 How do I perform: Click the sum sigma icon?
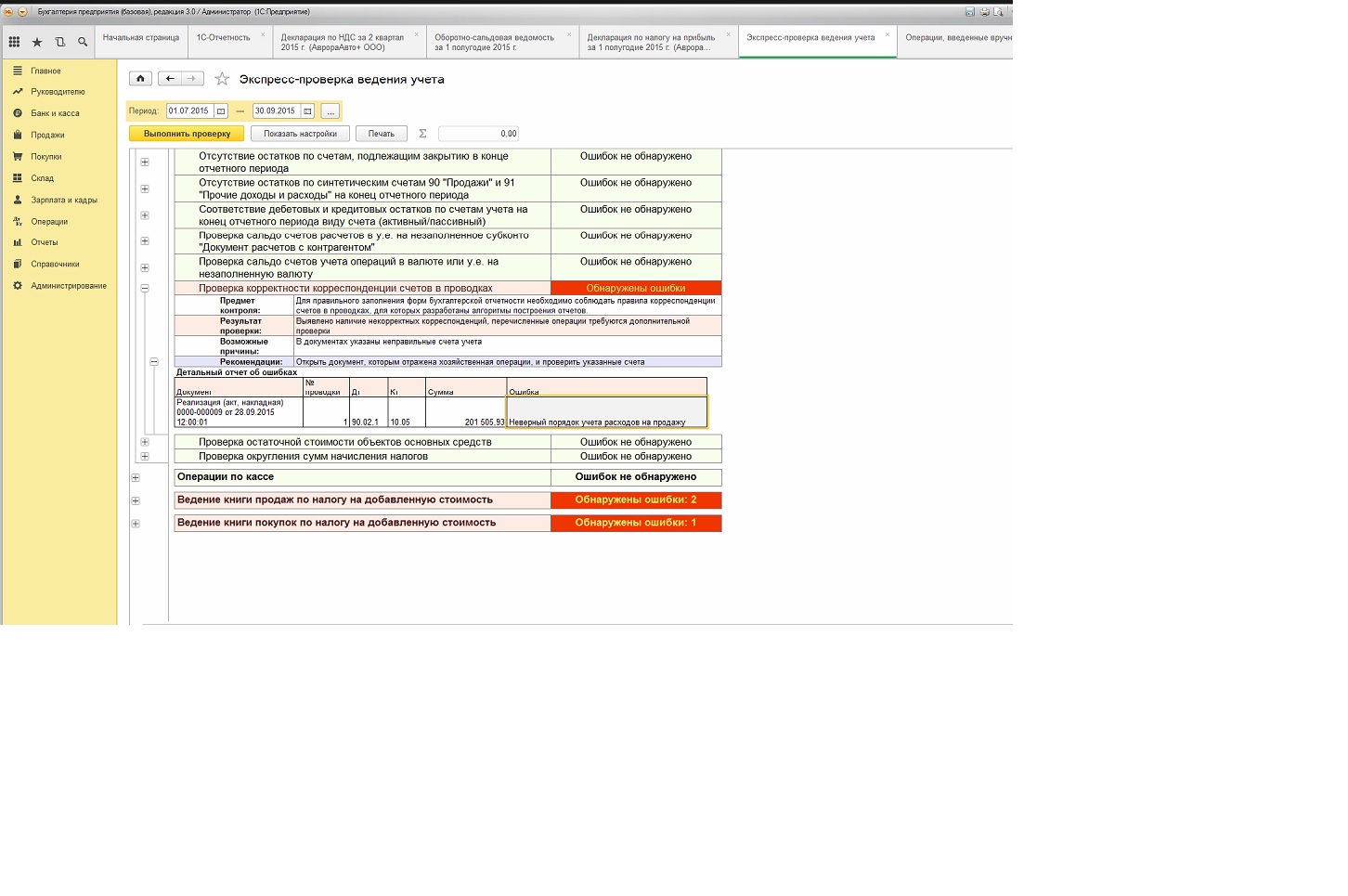pos(422,134)
